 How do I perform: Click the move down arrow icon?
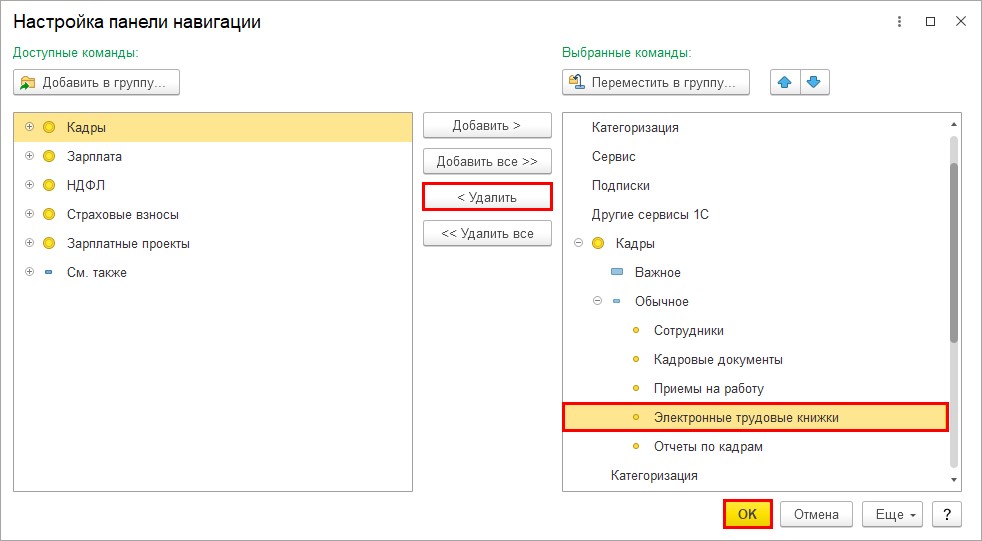[x=814, y=82]
